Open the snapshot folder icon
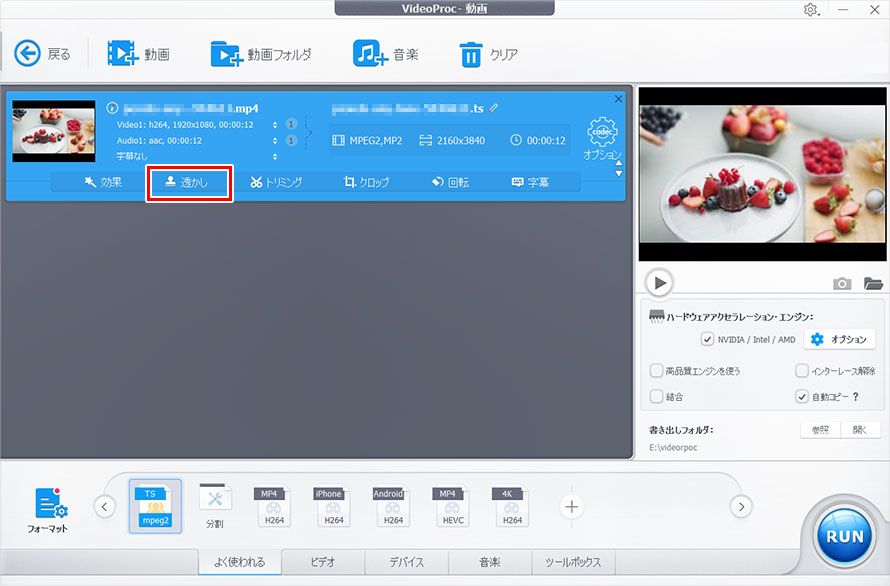890x586 pixels. click(873, 283)
